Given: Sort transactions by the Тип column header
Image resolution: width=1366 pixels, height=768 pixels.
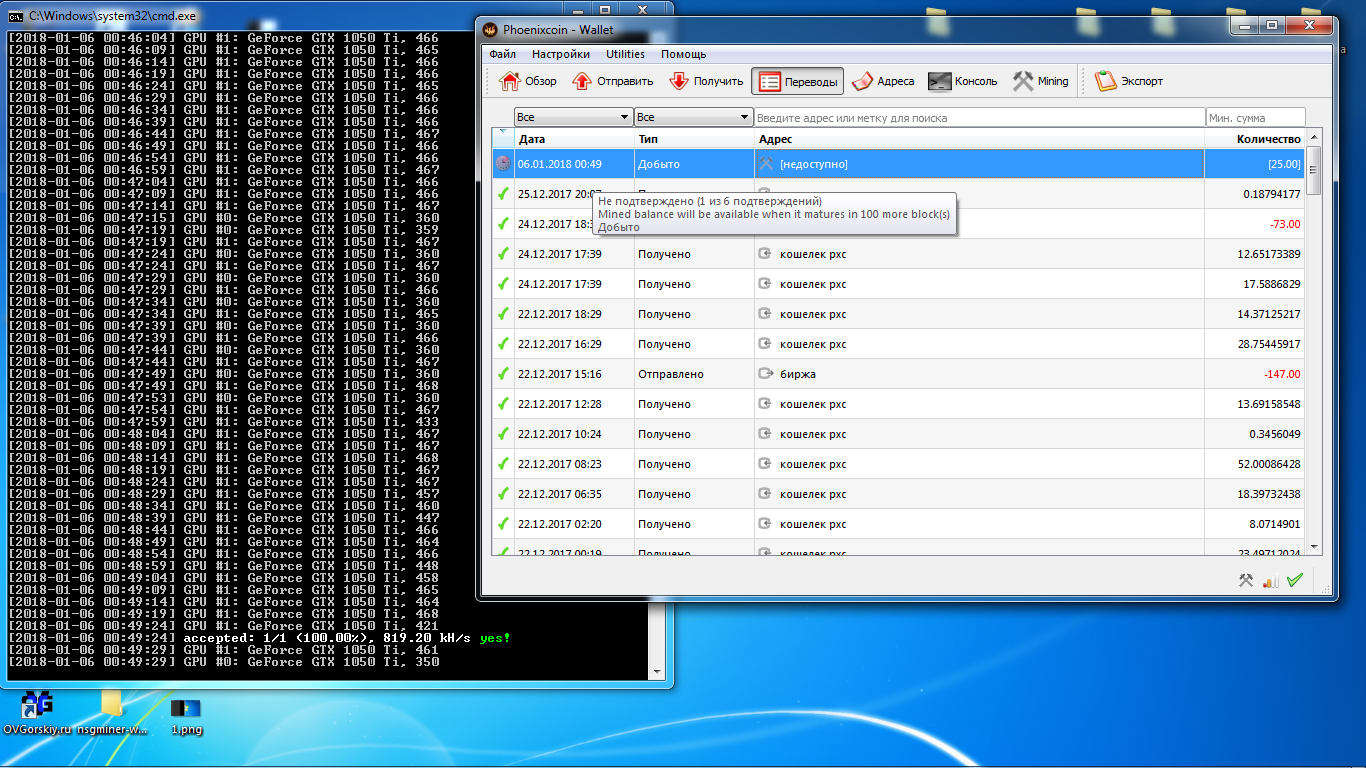Looking at the screenshot, I should point(694,139).
